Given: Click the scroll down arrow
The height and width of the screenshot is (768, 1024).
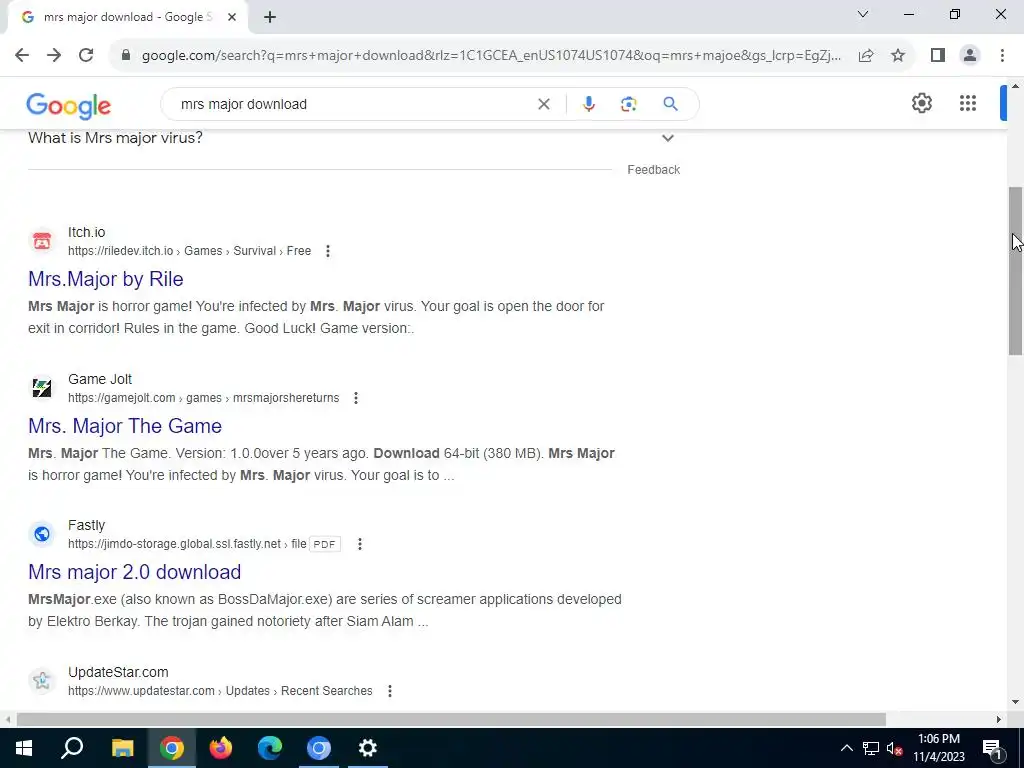Looking at the screenshot, I should pos(1016,703).
